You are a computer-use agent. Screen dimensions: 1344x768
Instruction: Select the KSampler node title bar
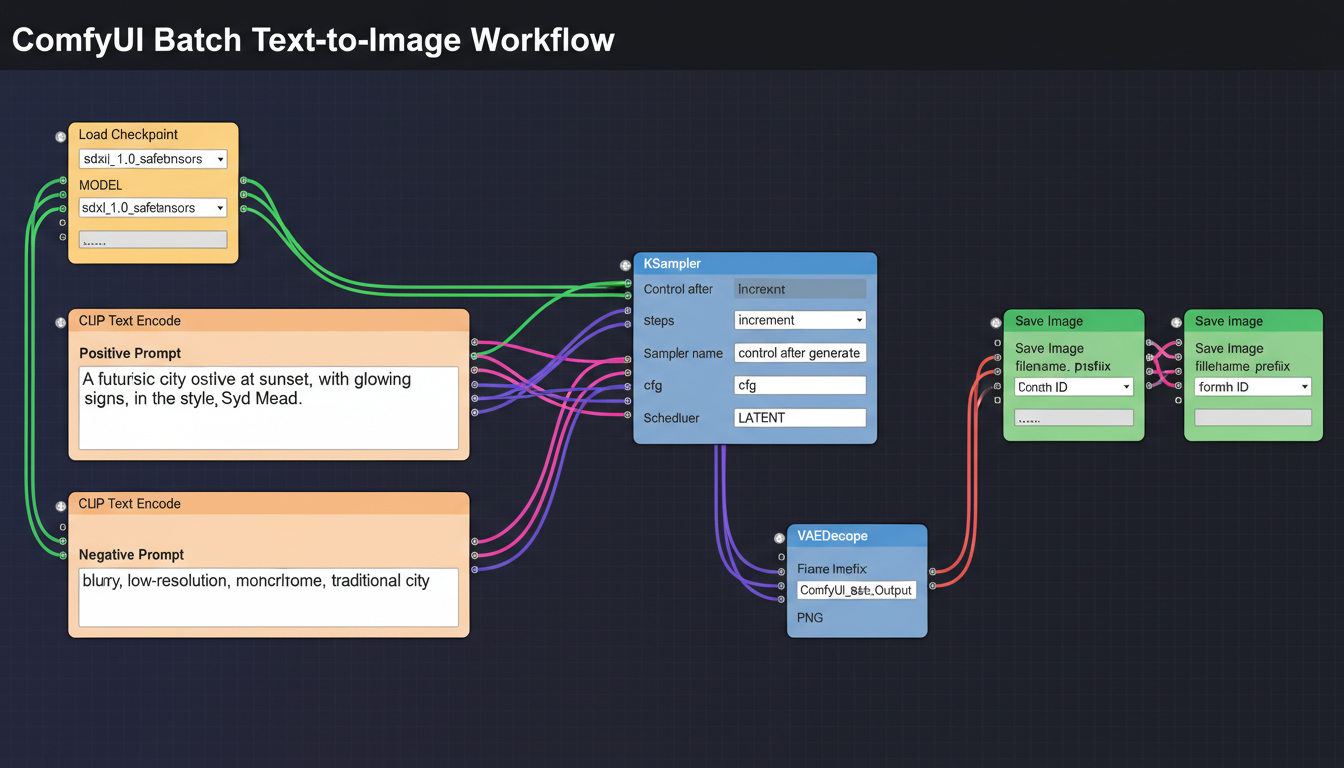tap(755, 263)
